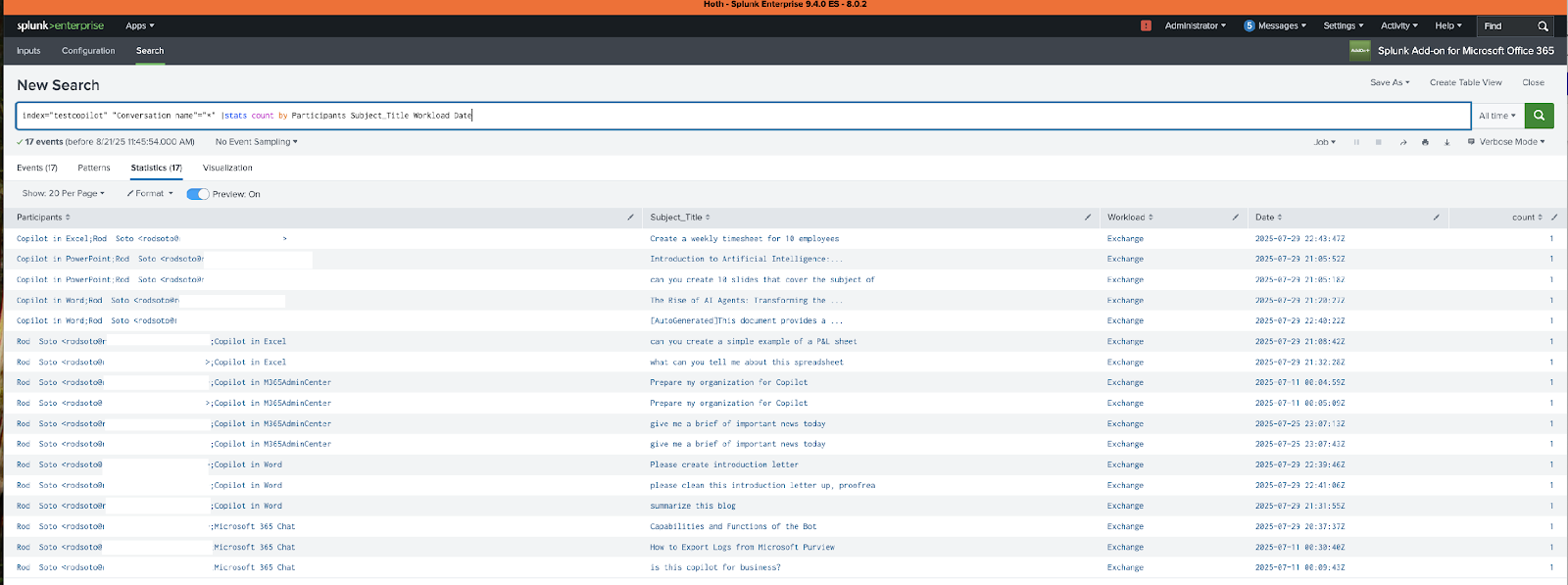Click date 2025-07-11 00:09:43Z
Screen dimensions: 1568x585
(x=1299, y=568)
